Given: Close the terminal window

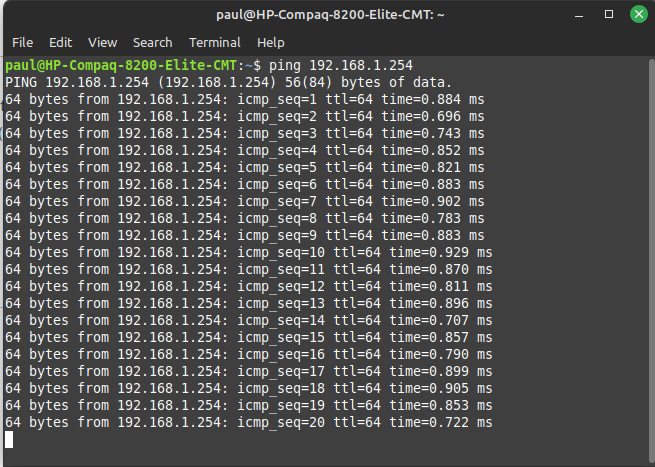Looking at the screenshot, I should tap(637, 15).
